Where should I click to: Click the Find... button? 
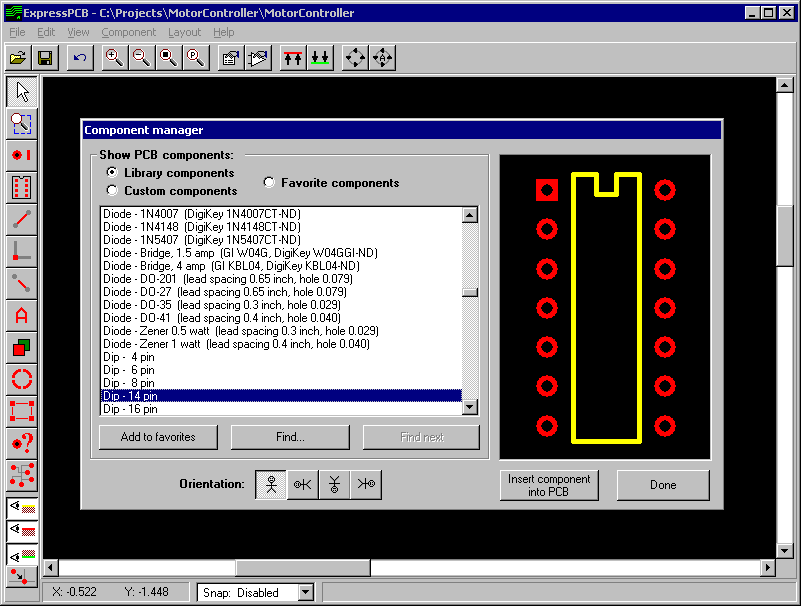(x=290, y=437)
